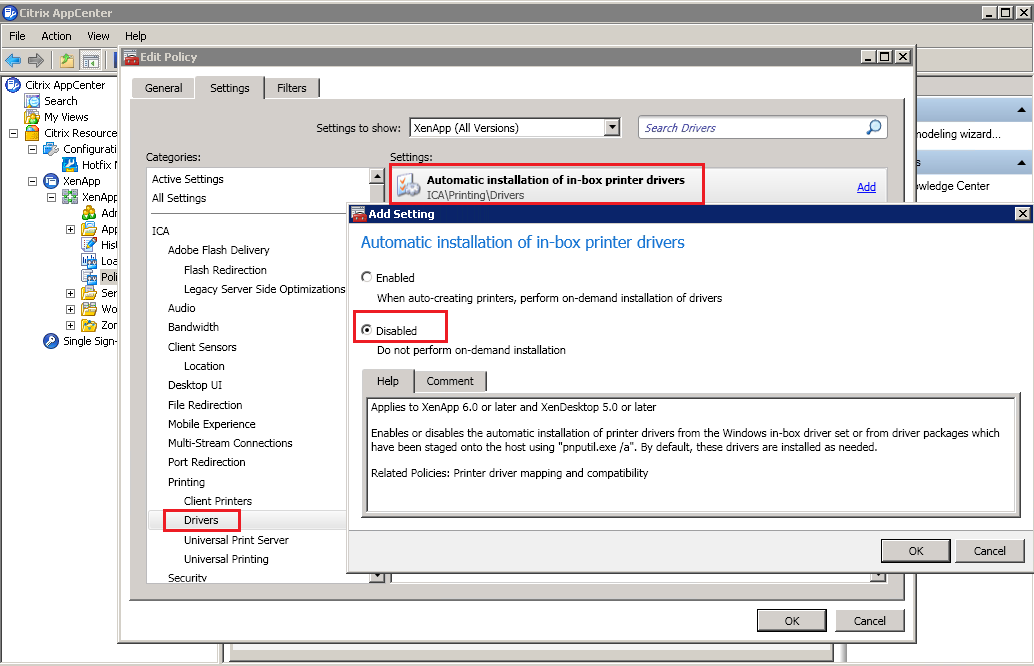Collapse the XenApp tree node

click(31, 180)
